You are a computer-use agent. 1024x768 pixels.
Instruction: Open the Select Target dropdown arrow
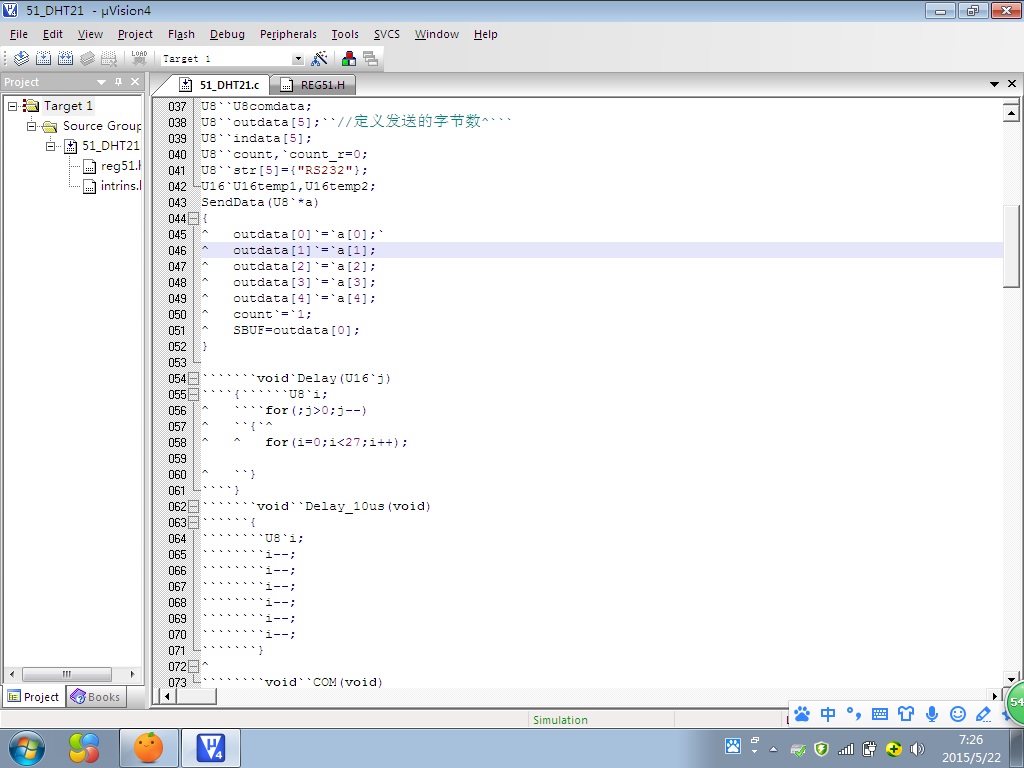(x=298, y=59)
